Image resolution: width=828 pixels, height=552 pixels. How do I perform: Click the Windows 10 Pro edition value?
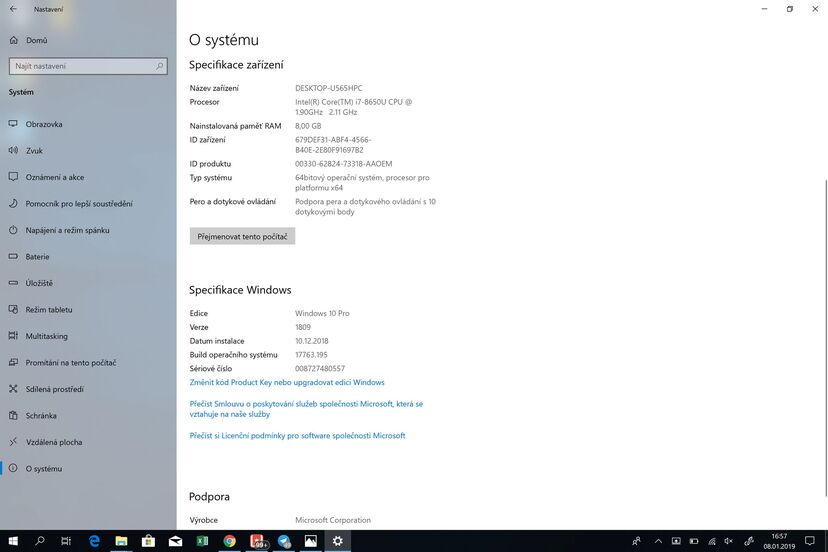coord(322,313)
